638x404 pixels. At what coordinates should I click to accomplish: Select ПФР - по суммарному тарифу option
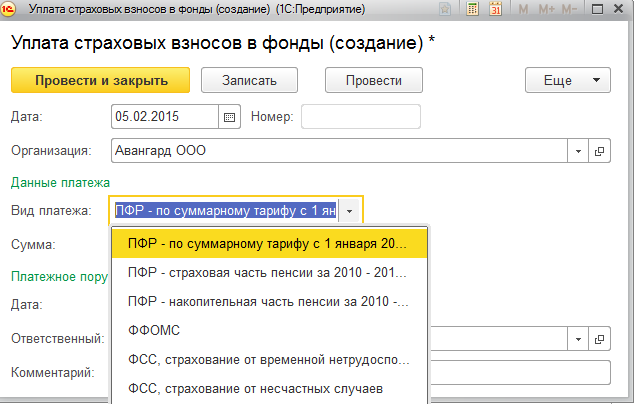pos(269,243)
